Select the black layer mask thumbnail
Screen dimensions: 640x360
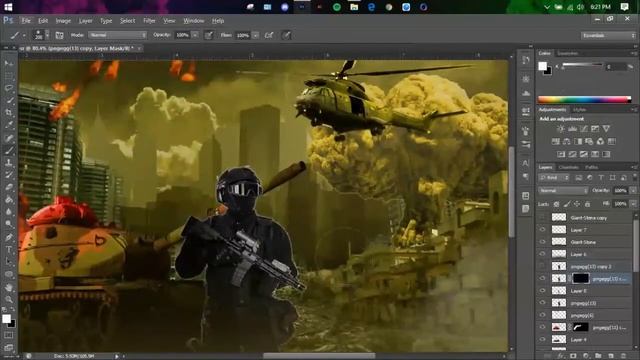coord(580,278)
